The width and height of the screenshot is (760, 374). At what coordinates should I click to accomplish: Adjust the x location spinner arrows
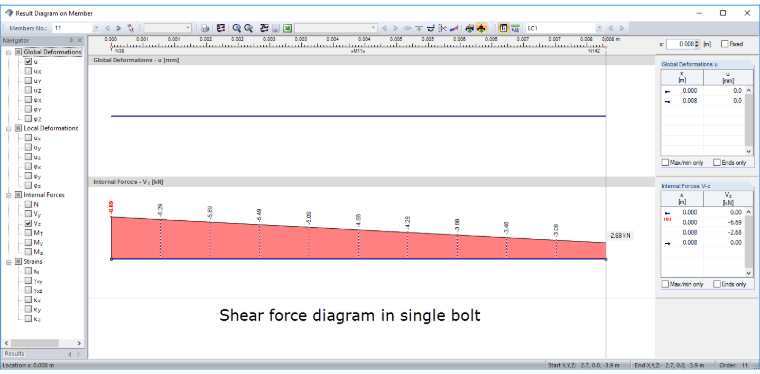pos(697,44)
